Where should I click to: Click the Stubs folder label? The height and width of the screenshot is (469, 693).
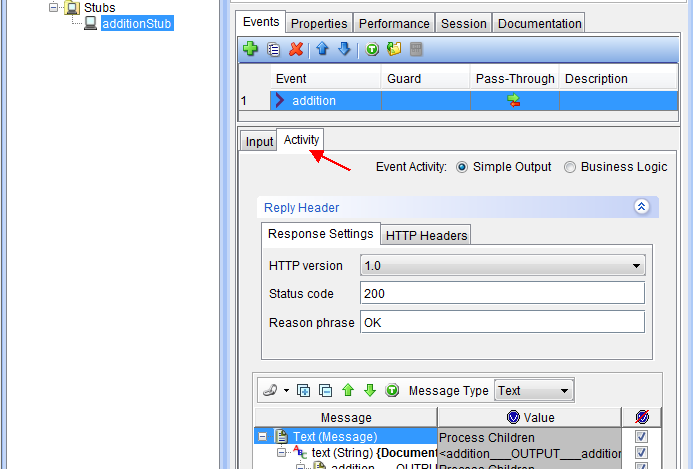point(99,8)
